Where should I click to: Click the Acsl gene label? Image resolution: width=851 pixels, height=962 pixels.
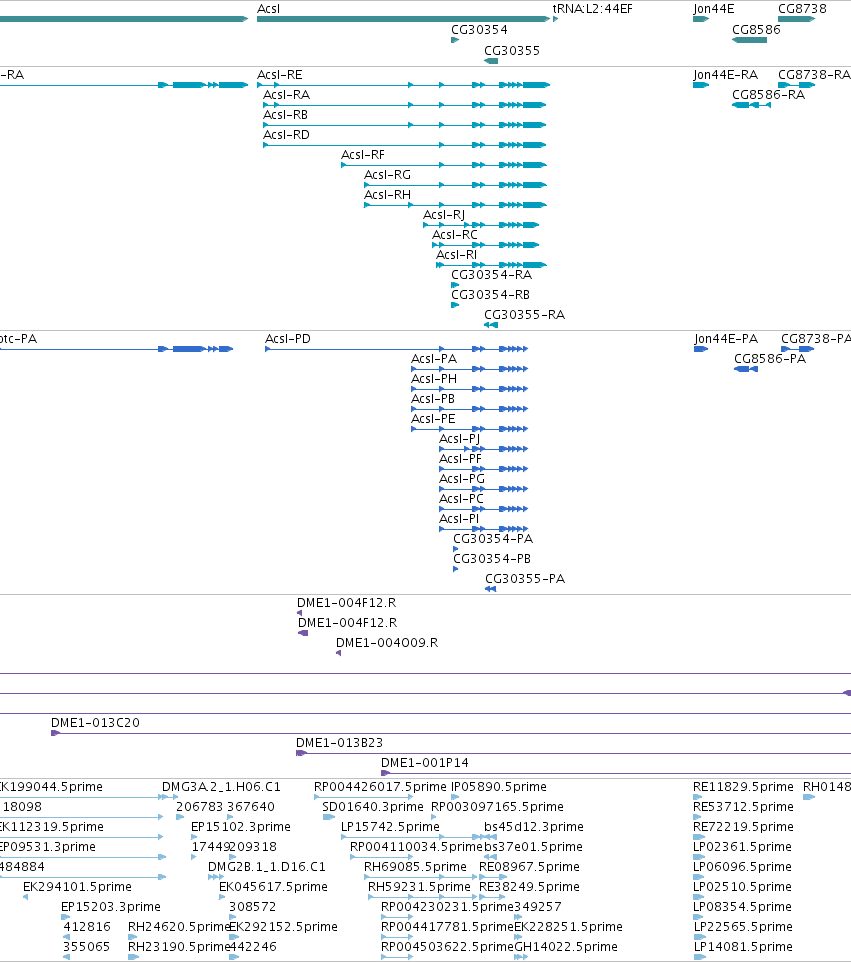point(268,9)
